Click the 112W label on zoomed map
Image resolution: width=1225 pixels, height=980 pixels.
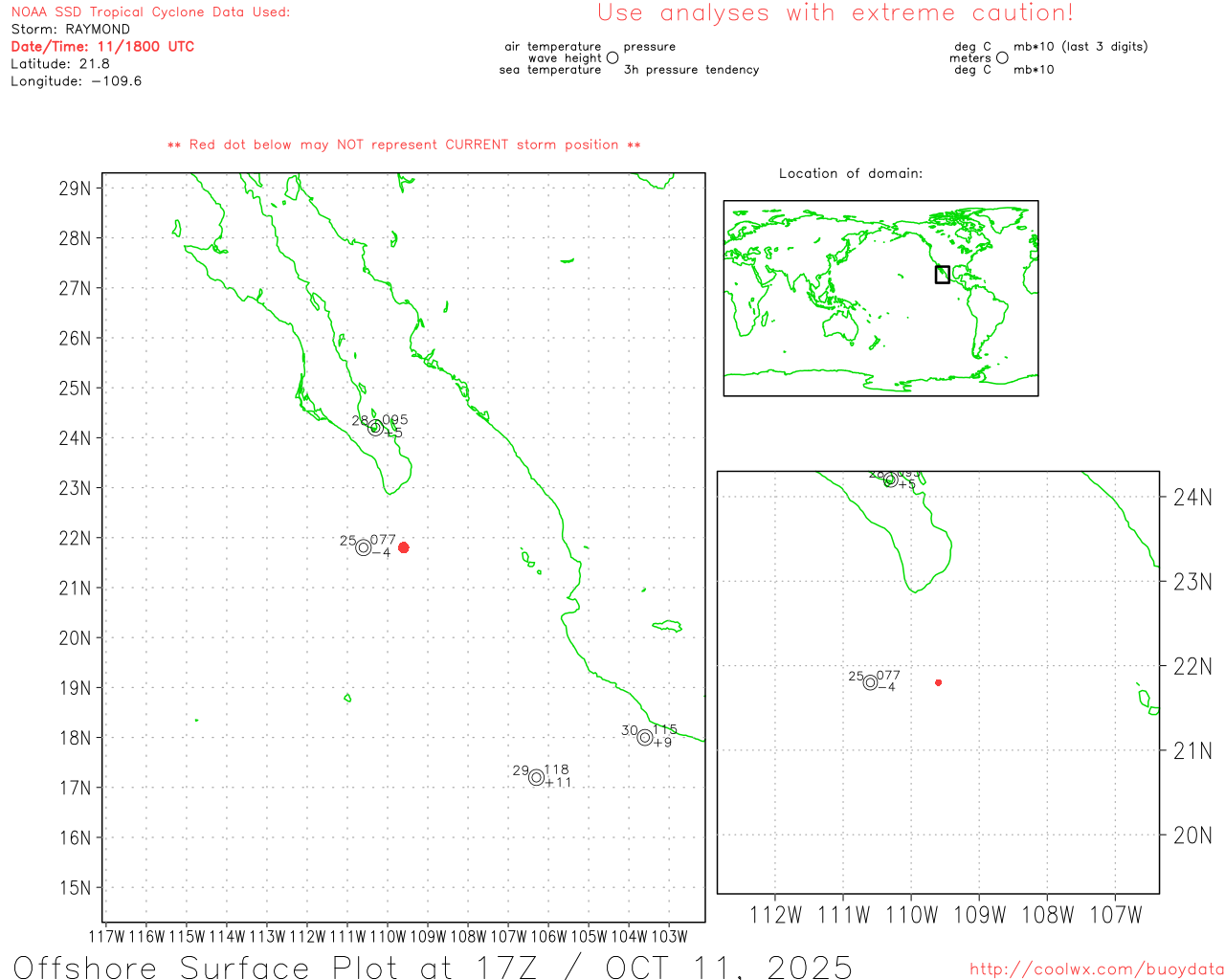tap(775, 915)
